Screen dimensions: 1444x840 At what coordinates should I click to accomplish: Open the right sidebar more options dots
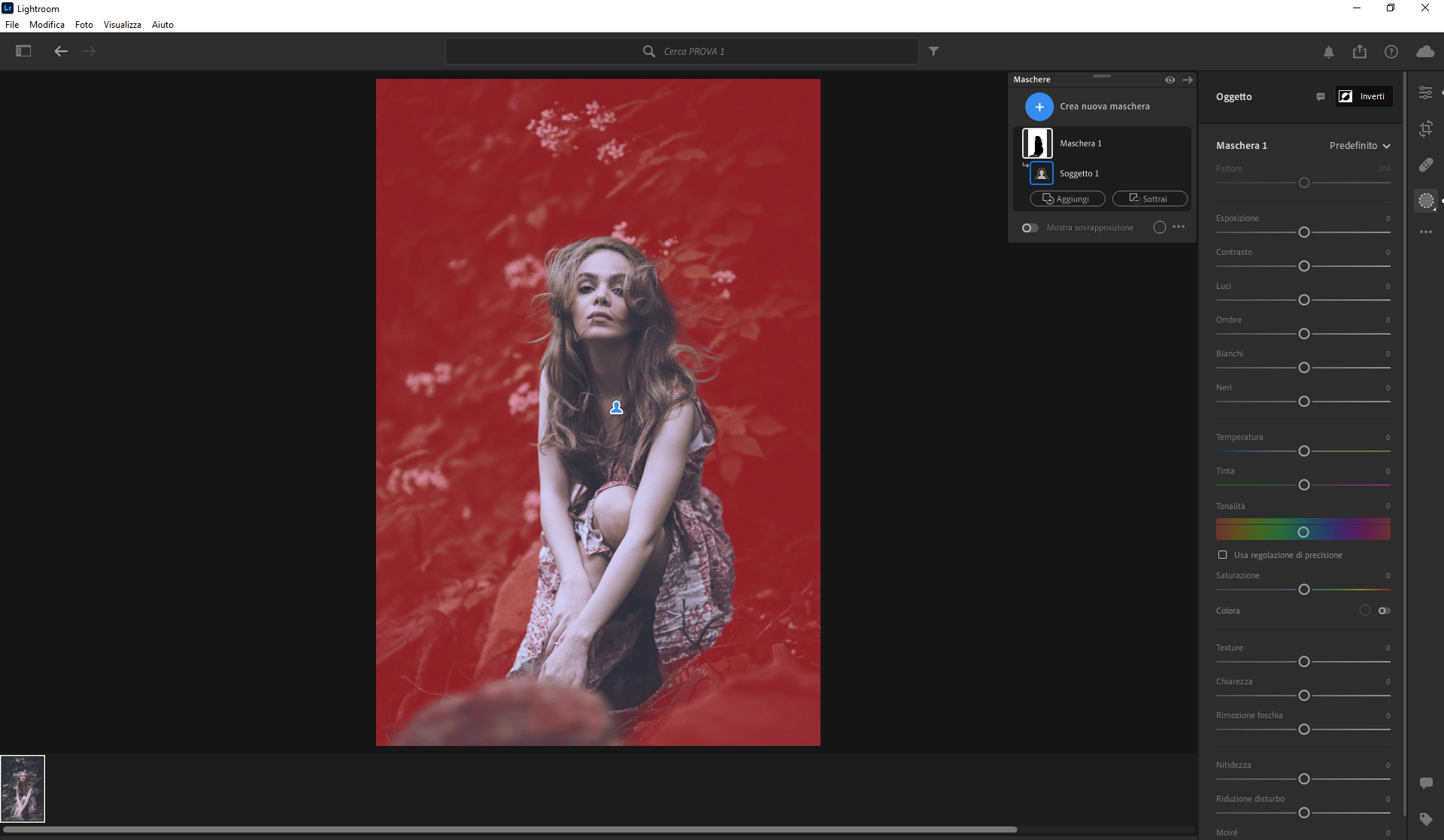pos(1425,232)
